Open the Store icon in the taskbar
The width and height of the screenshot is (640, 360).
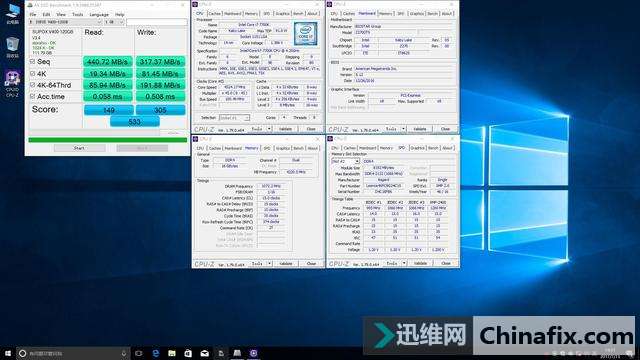click(x=188, y=353)
